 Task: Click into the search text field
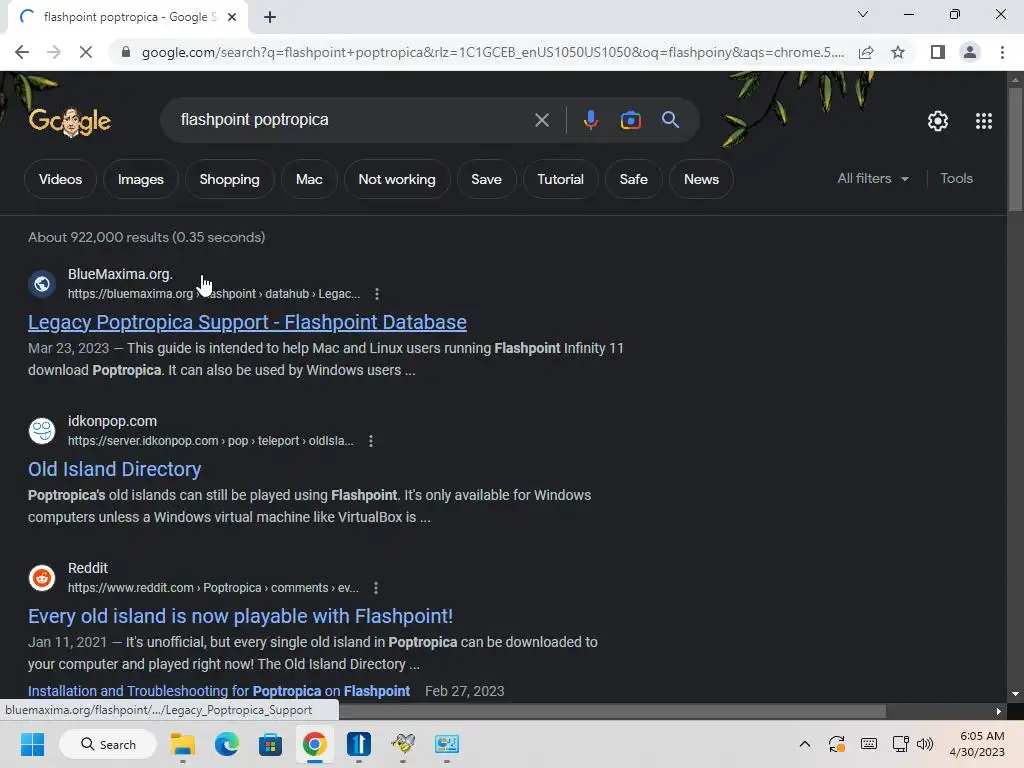[x=353, y=120]
